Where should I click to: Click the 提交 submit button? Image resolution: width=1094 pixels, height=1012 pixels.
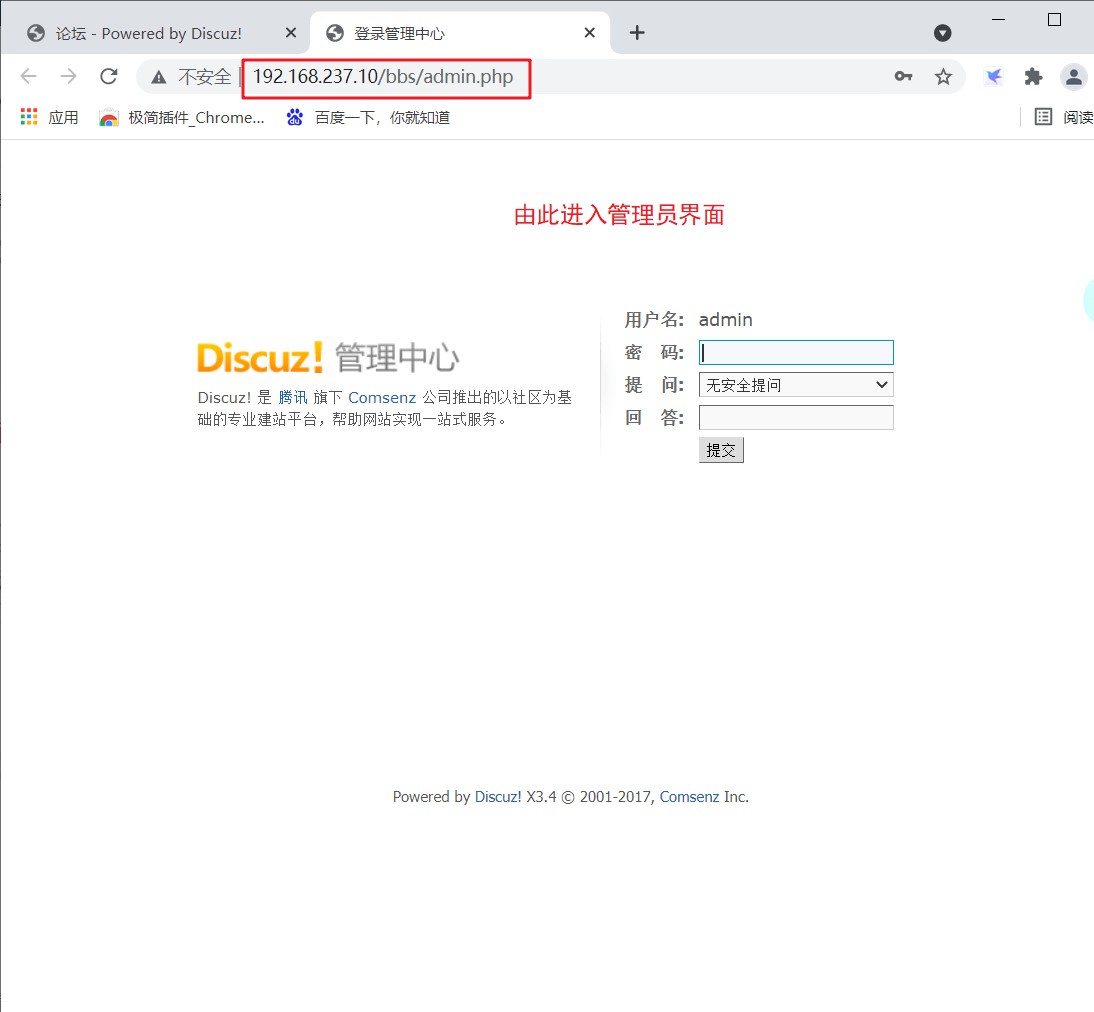(x=721, y=450)
